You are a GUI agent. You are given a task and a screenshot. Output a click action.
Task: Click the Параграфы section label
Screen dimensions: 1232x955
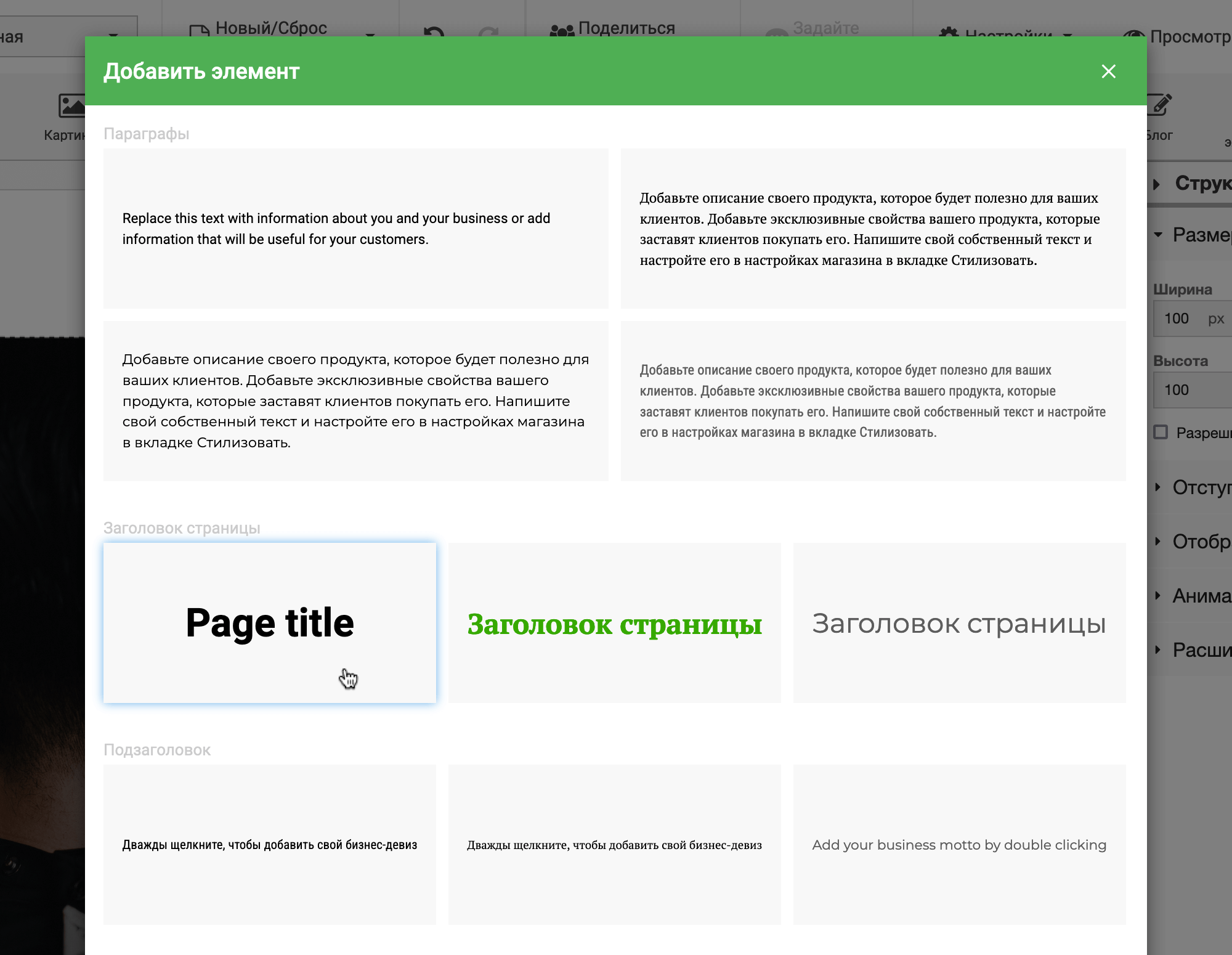click(x=147, y=134)
